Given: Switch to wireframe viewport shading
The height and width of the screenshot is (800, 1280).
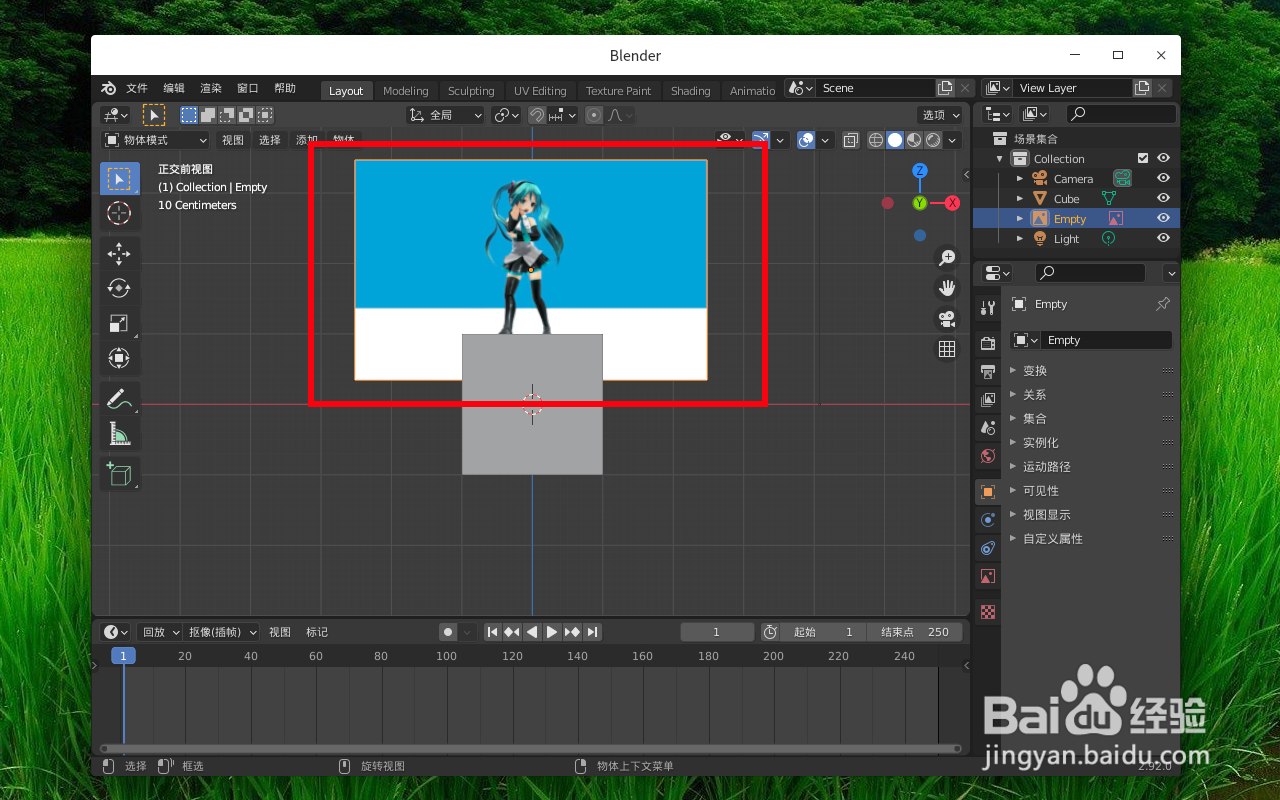Looking at the screenshot, I should pyautogui.click(x=876, y=140).
